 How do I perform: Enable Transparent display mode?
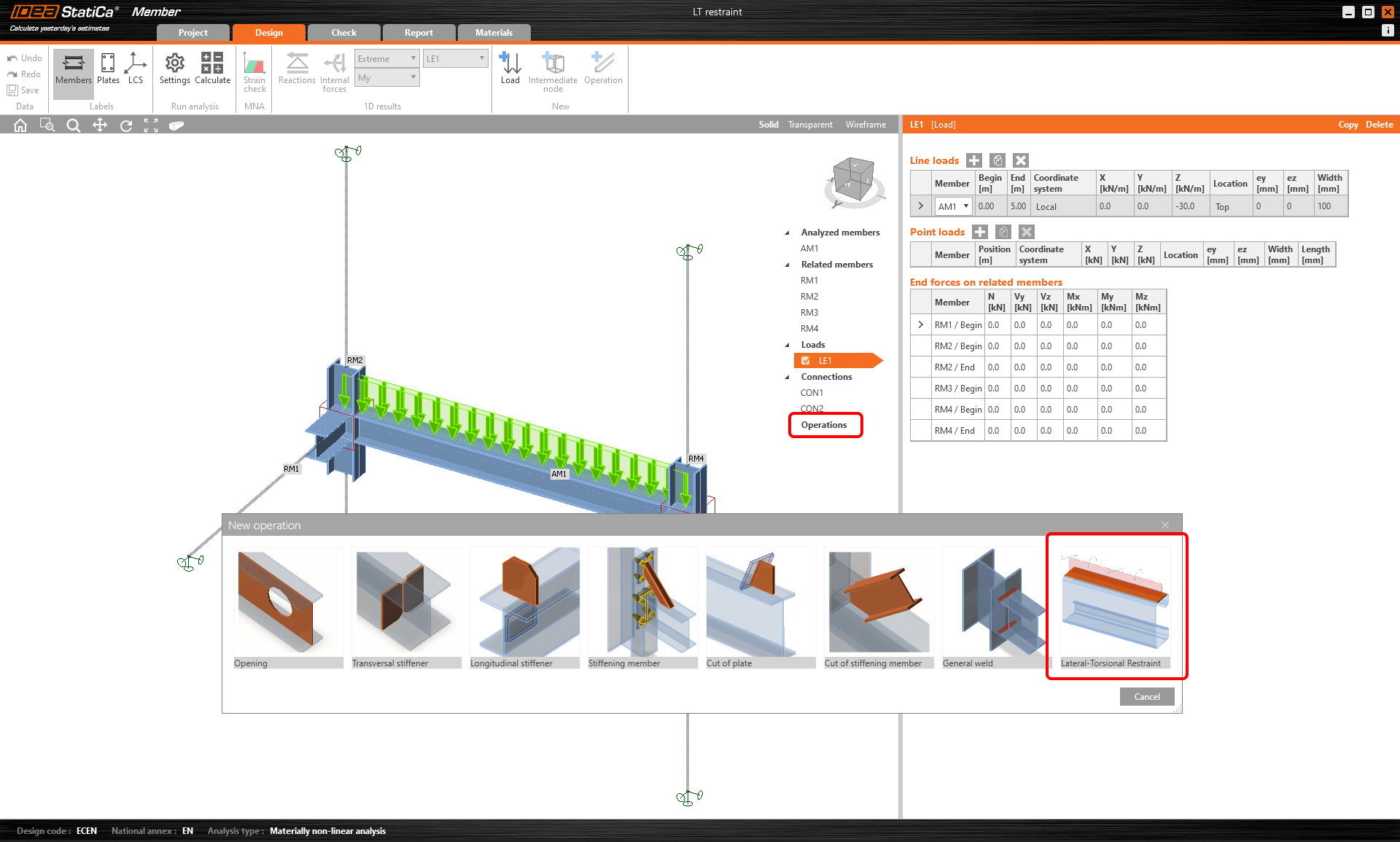pos(810,125)
